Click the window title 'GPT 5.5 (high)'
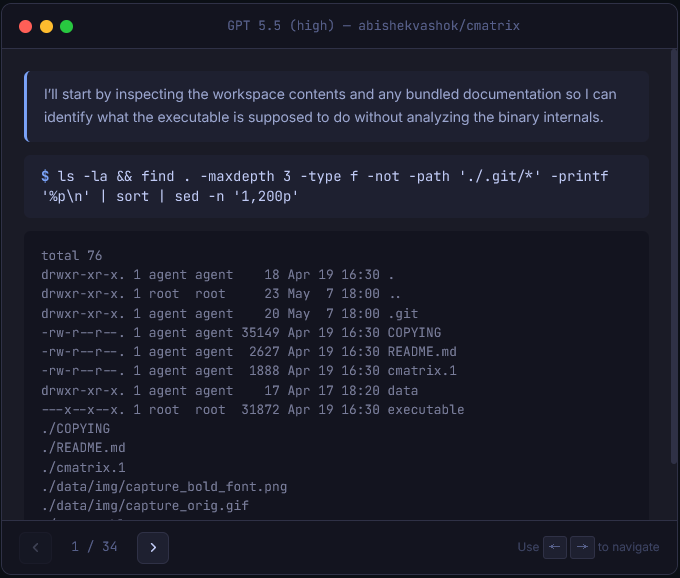The height and width of the screenshot is (578, 680). pos(281,26)
